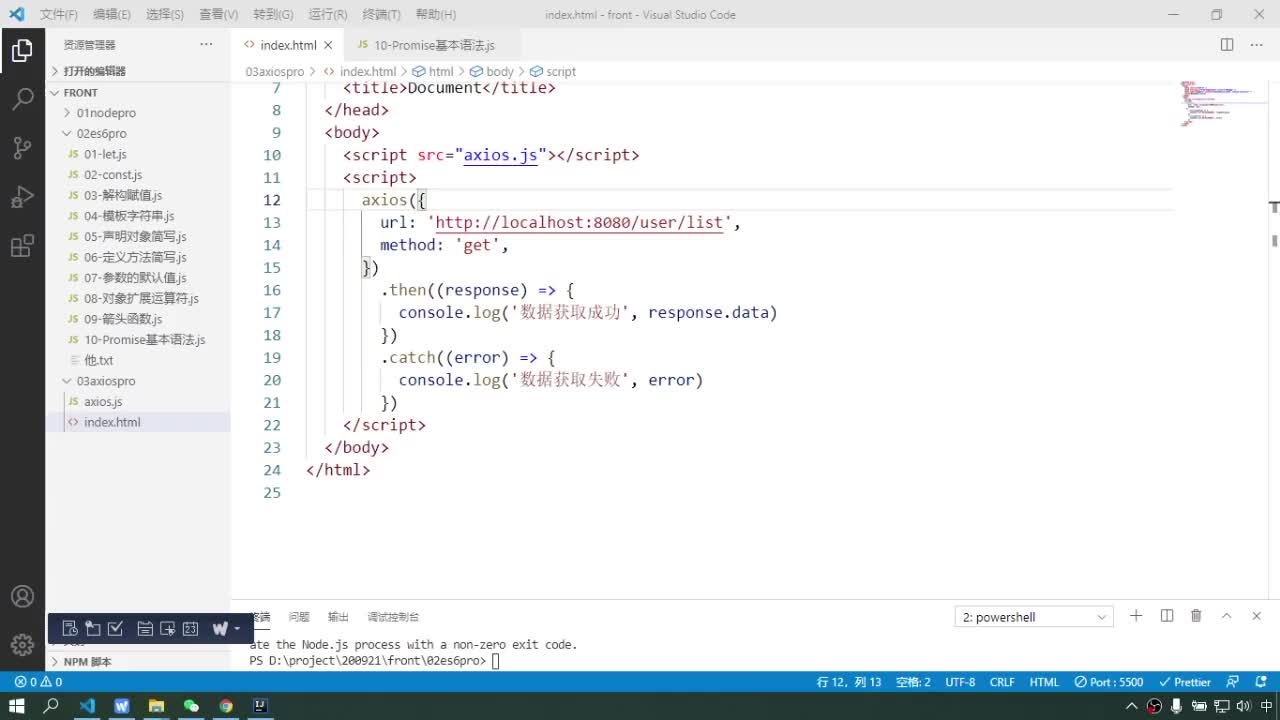Open the Run and Debug view
The image size is (1280, 720).
[x=22, y=197]
